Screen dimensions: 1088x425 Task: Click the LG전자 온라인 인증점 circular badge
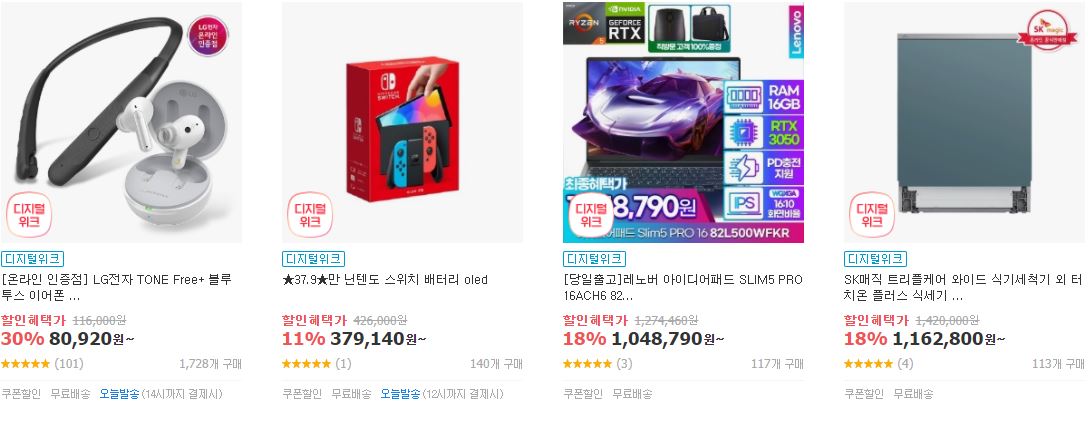(208, 36)
